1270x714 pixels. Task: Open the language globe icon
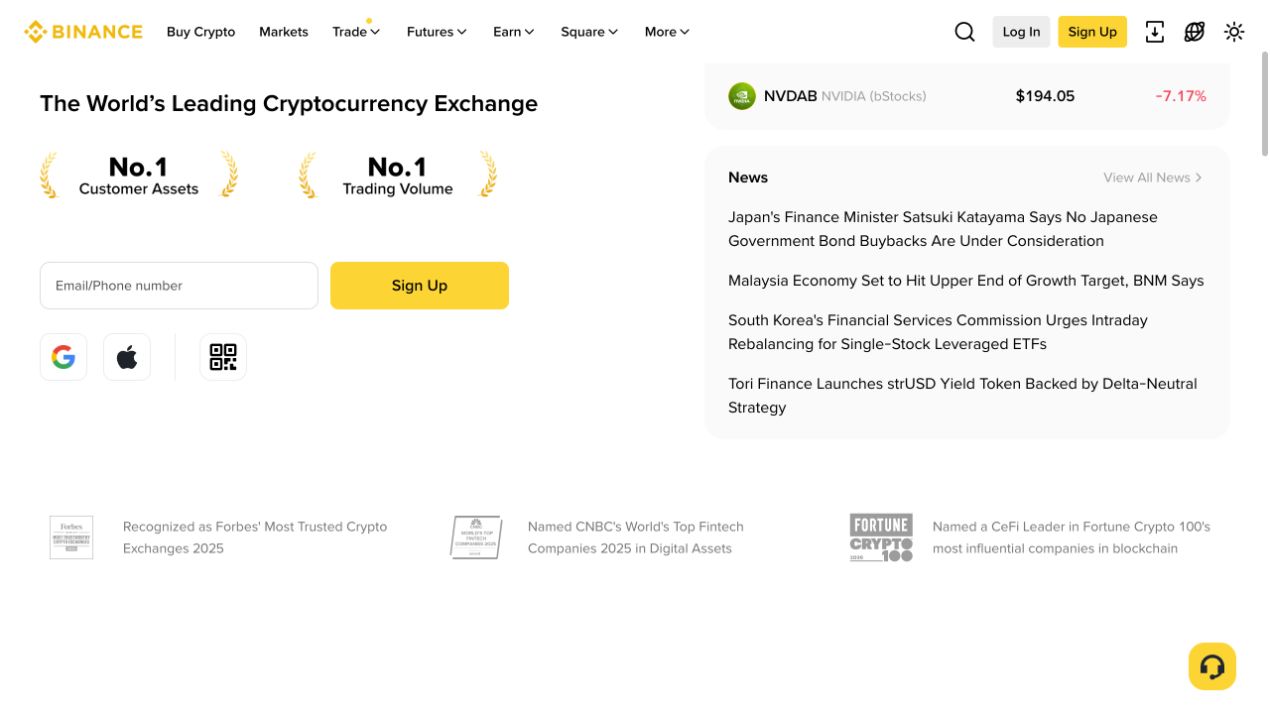(1194, 32)
